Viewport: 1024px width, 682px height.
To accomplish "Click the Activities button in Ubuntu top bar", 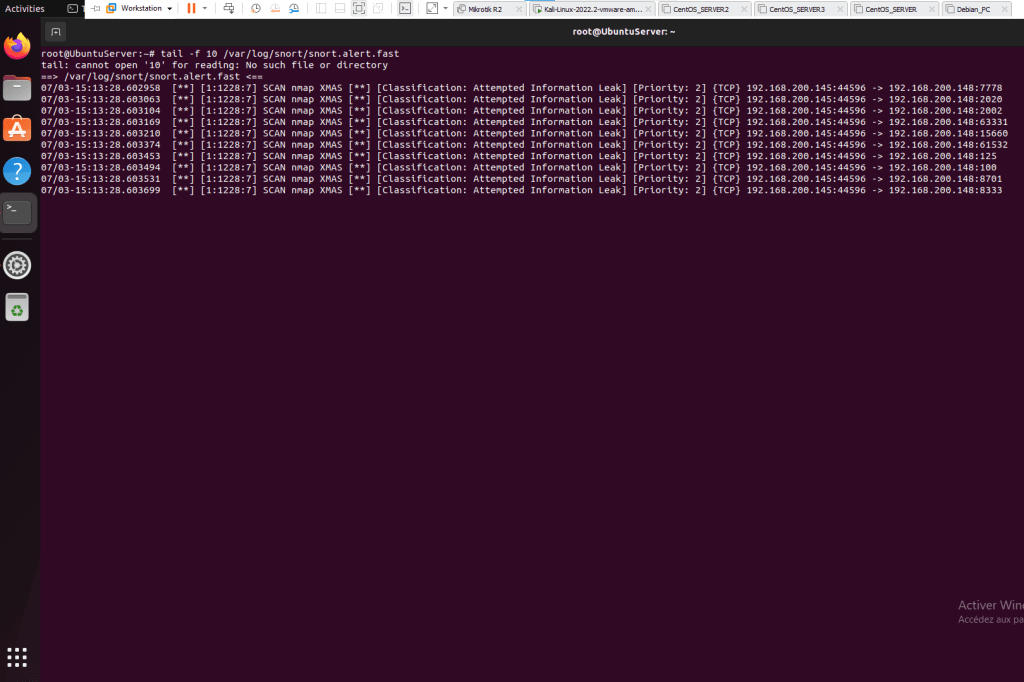I will [25, 8].
